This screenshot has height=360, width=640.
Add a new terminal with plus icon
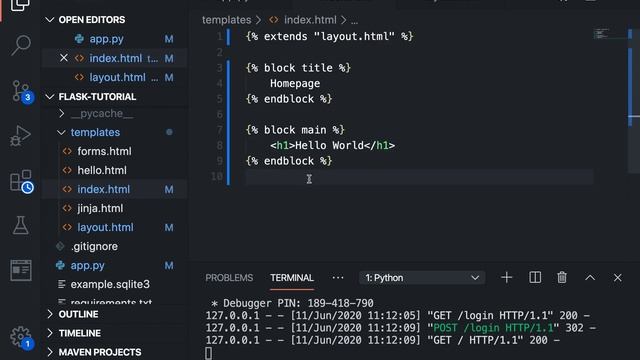tap(507, 278)
